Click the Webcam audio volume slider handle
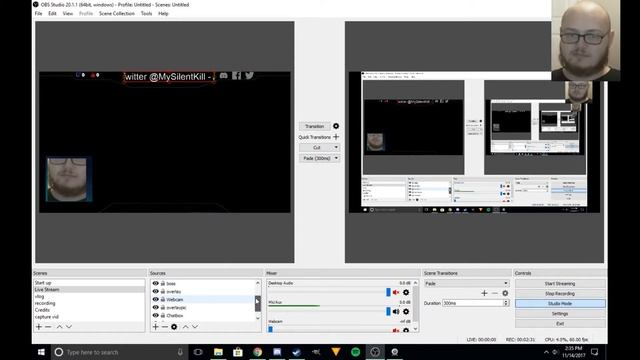 pos(270,329)
